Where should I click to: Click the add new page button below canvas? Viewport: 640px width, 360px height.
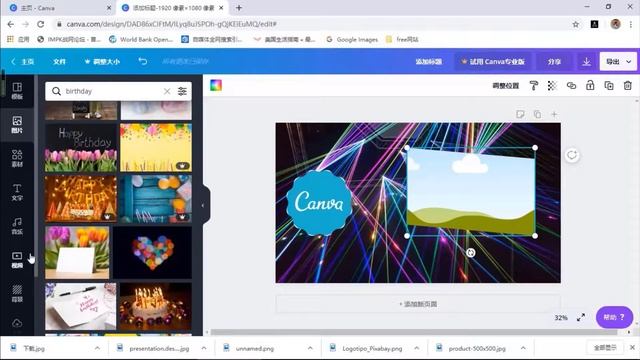[x=418, y=304]
